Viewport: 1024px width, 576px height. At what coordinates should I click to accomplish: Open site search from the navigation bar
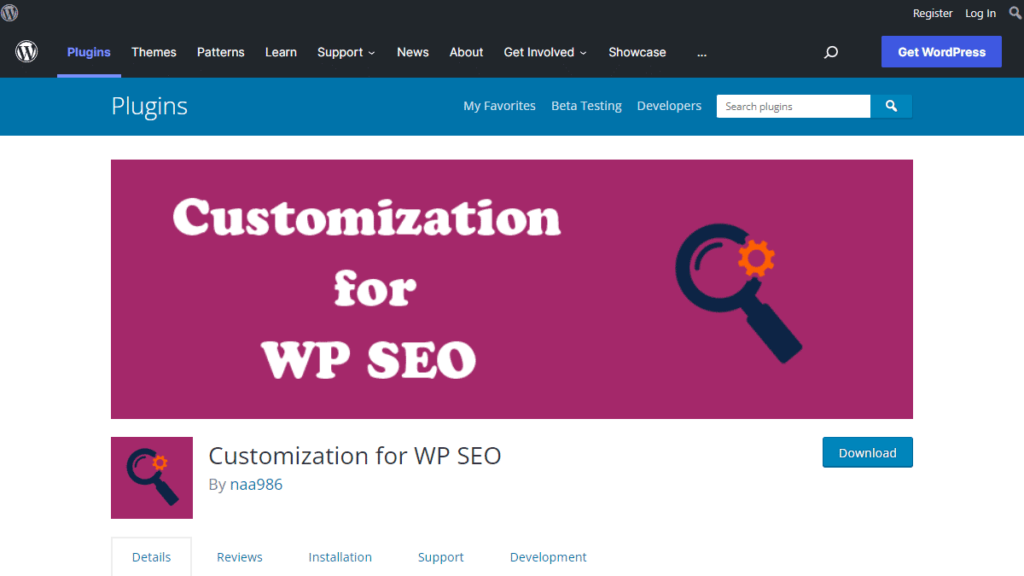(x=831, y=52)
